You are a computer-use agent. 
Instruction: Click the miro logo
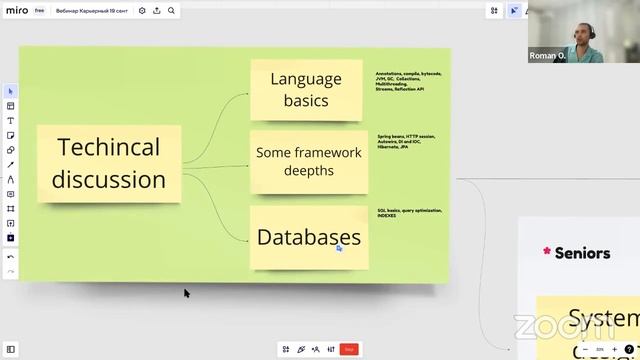click(x=17, y=11)
